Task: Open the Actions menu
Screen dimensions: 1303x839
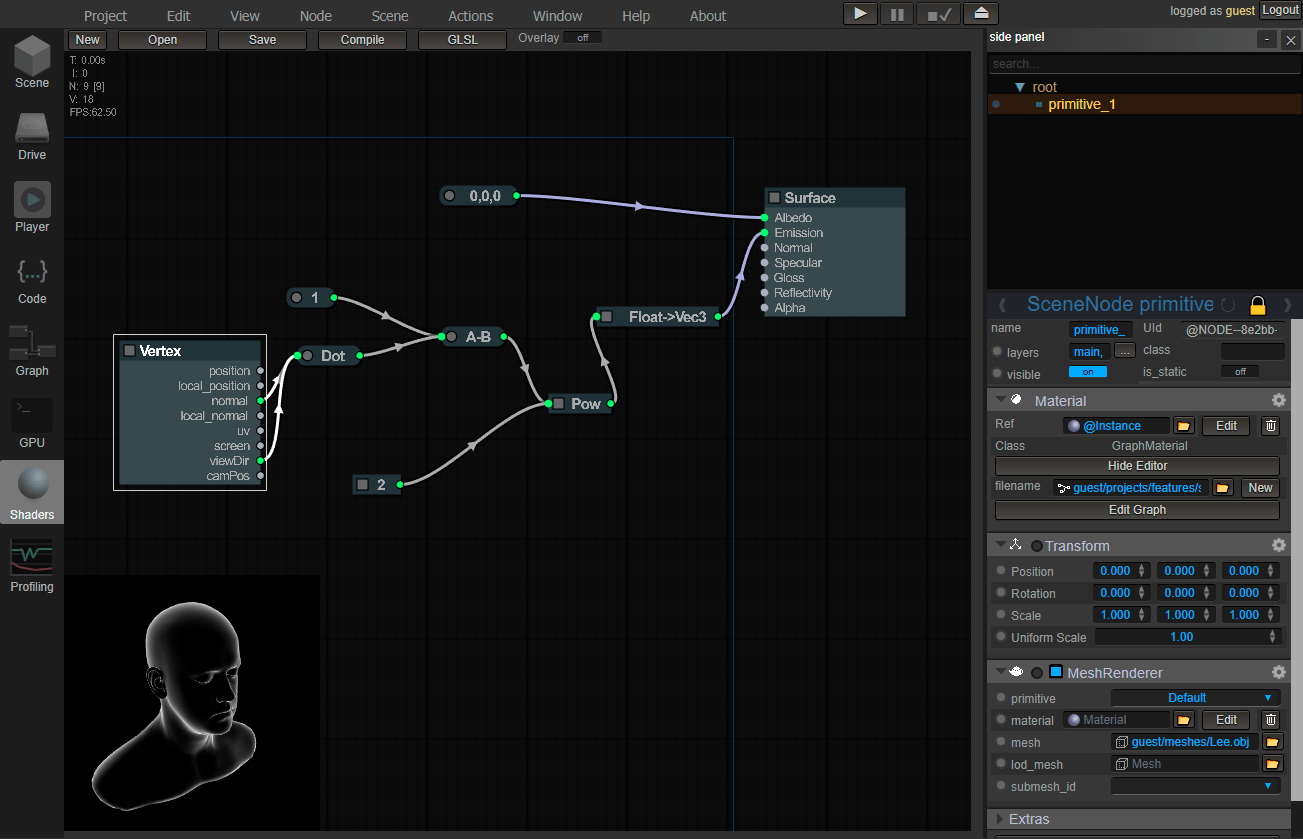Action: click(470, 16)
